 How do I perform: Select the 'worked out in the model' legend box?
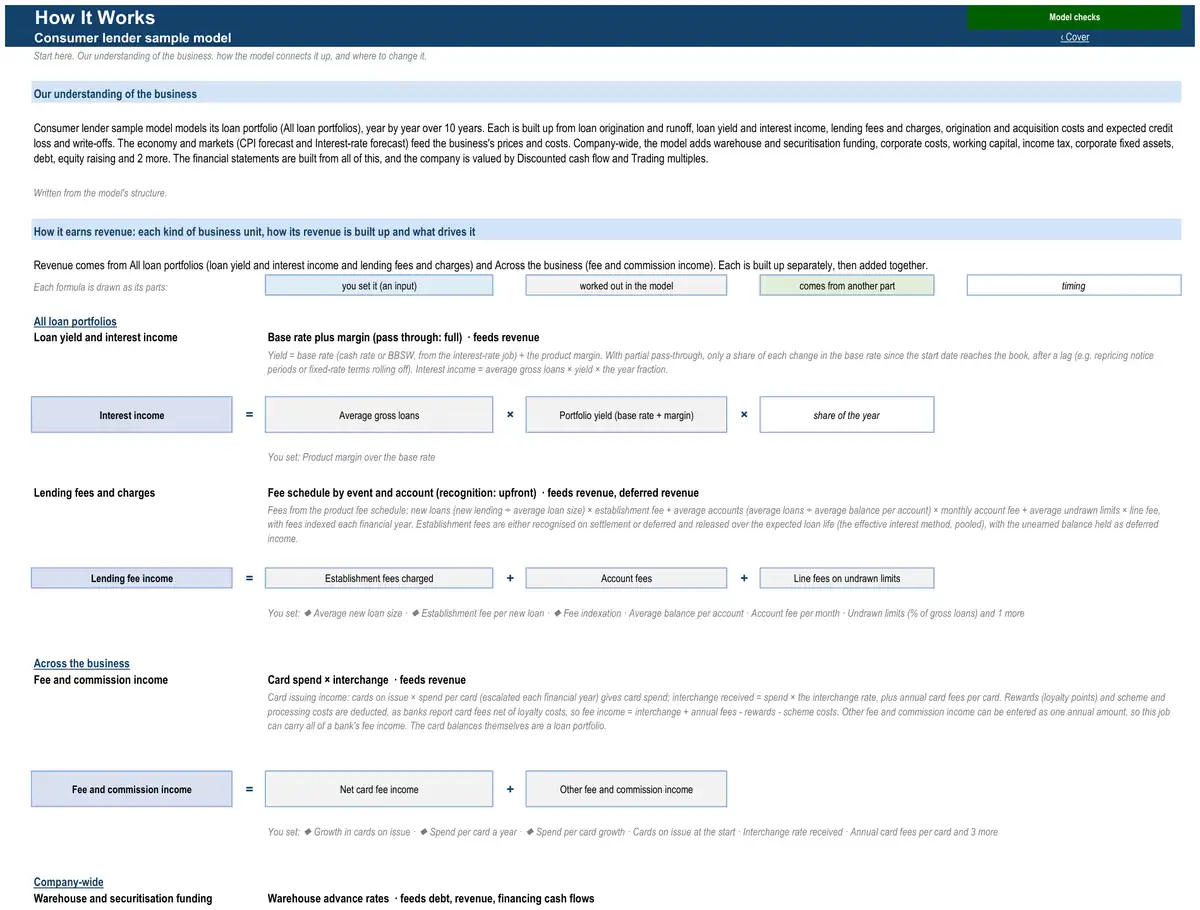[x=626, y=286]
